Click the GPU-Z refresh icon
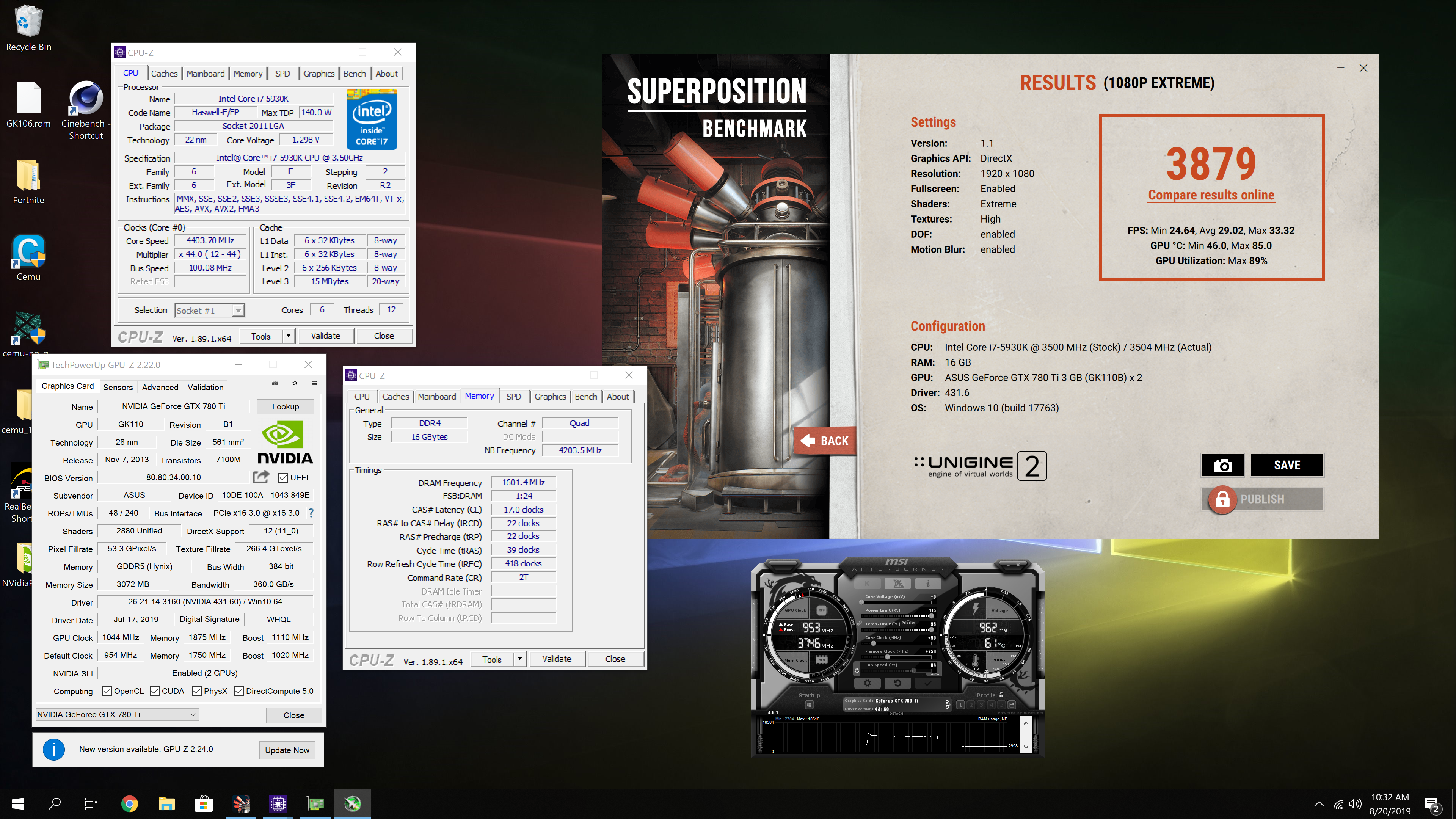1456x819 pixels. 295,383
